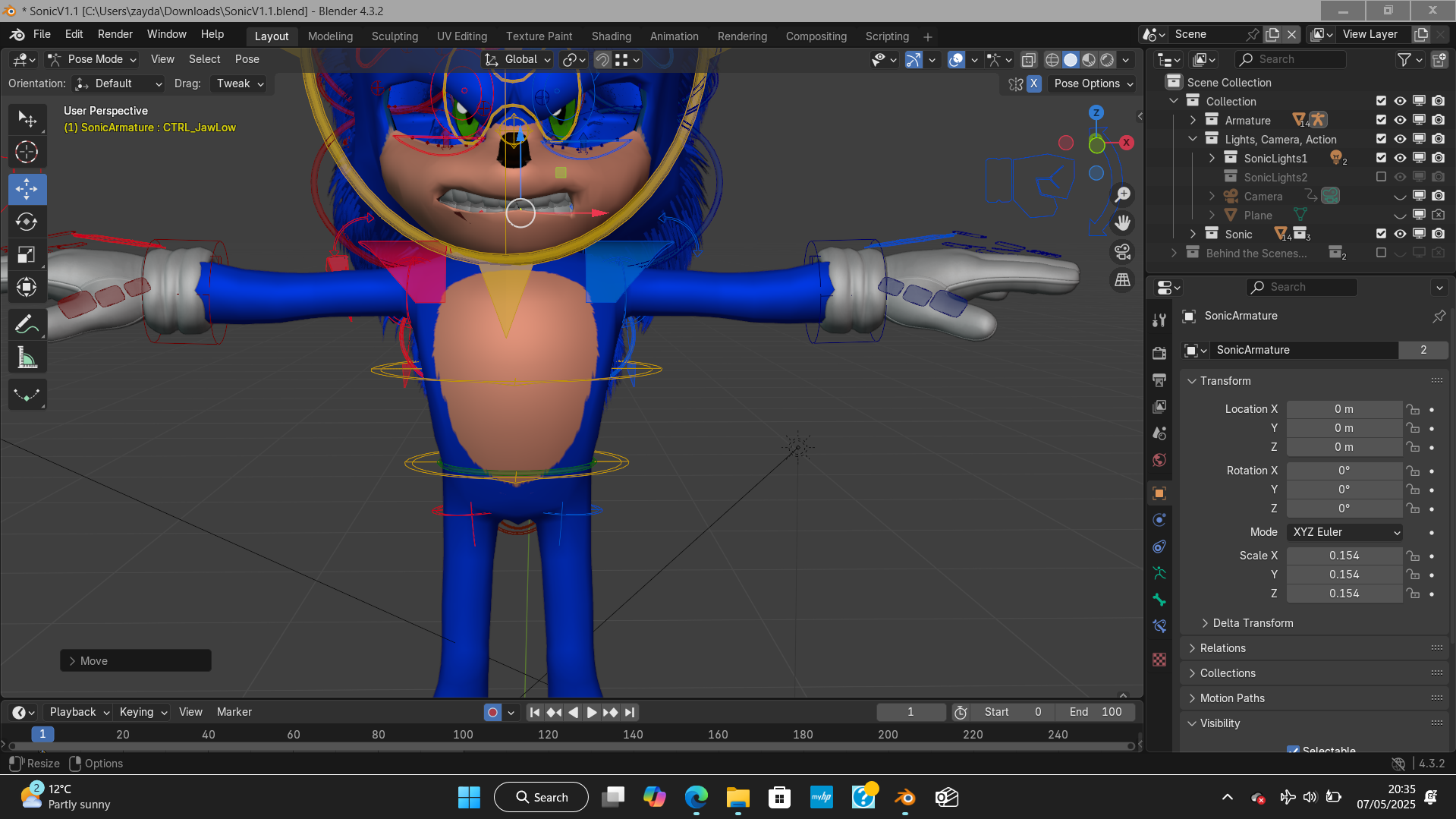Jump to the timeline start frame
This screenshot has width=1456, height=819.
pos(535,713)
